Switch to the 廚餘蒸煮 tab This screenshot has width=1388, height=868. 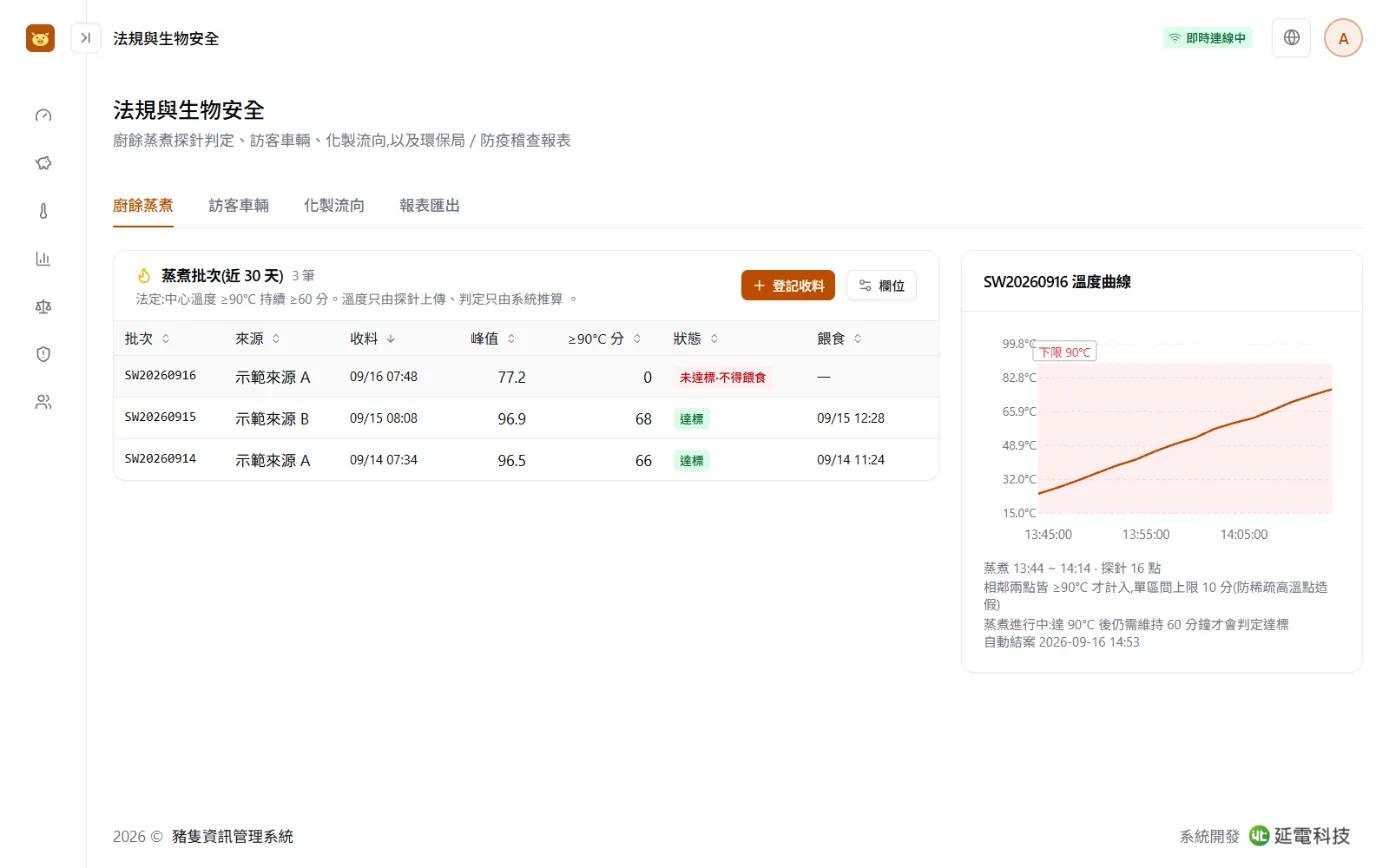(143, 206)
